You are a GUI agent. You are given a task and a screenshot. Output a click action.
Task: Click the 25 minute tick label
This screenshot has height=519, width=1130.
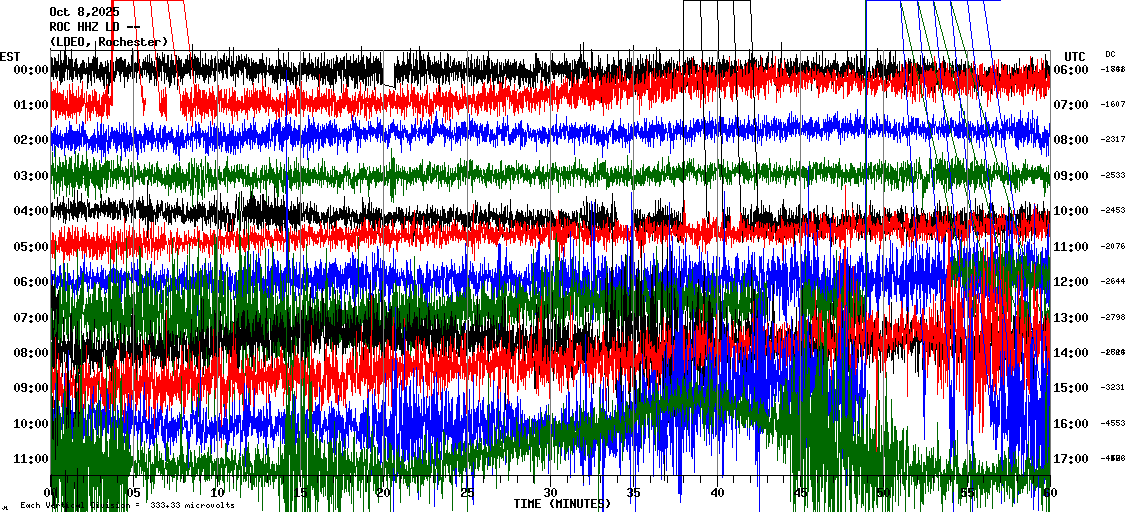click(467, 493)
